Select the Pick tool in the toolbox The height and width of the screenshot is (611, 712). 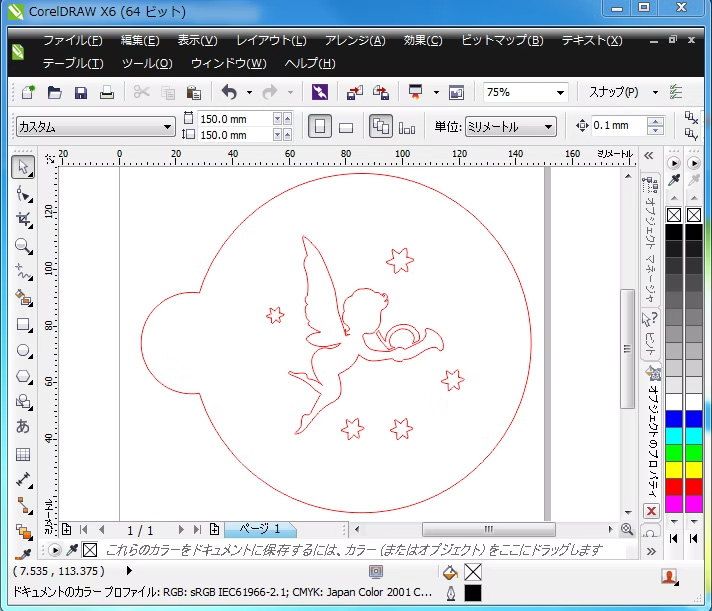23,167
